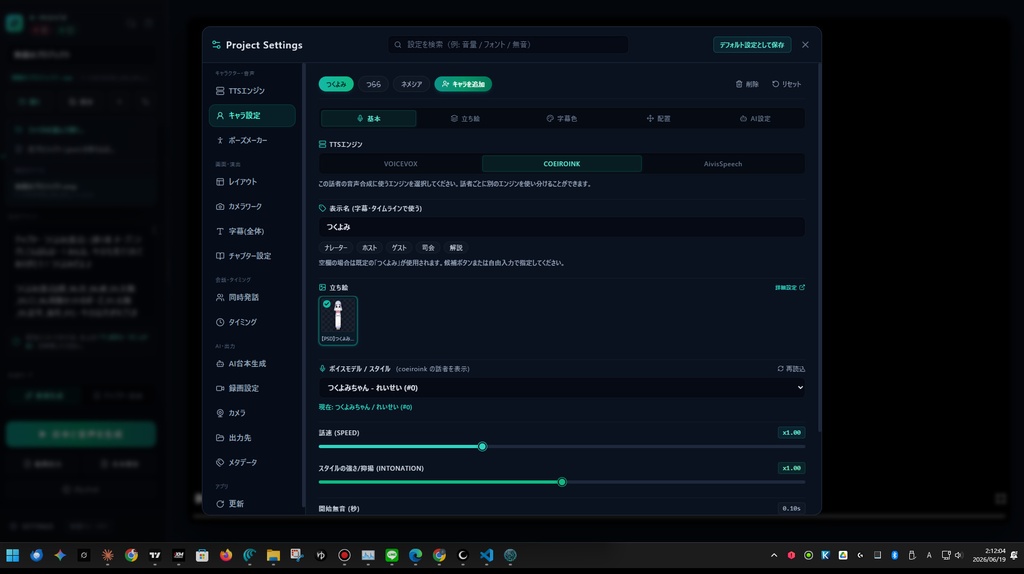Switch to the AI設定 tab
Image resolution: width=1024 pixels, height=574 pixels.
(x=755, y=119)
